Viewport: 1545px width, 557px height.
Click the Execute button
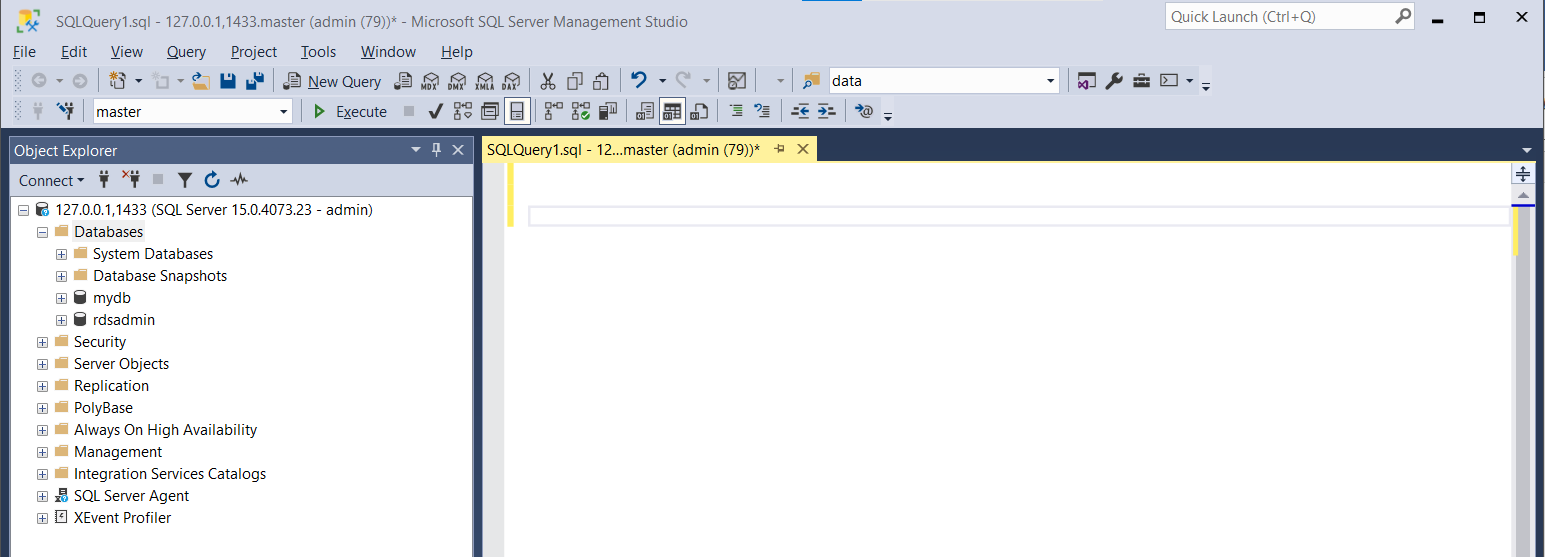[x=350, y=111]
